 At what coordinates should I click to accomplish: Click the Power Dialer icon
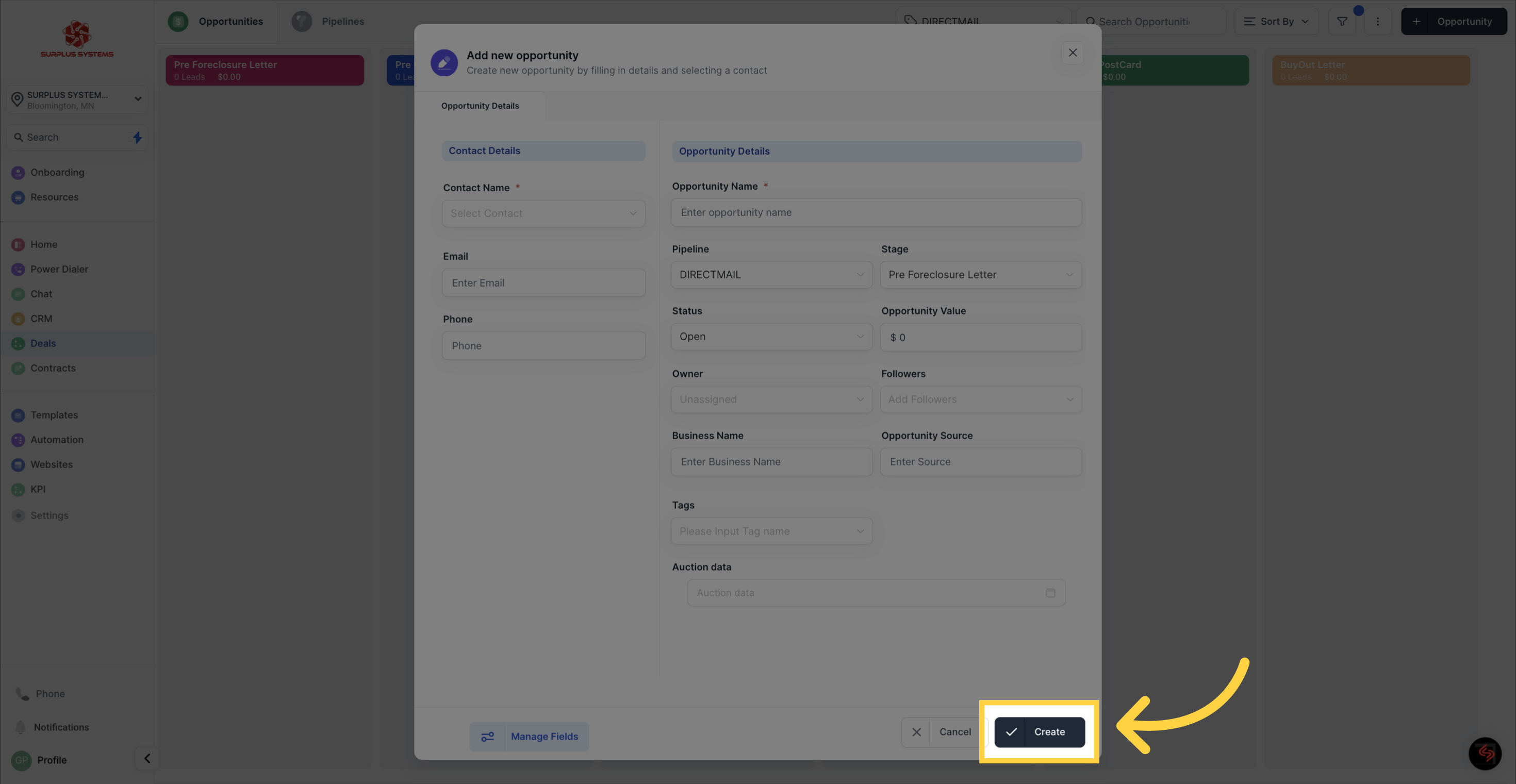tap(18, 269)
